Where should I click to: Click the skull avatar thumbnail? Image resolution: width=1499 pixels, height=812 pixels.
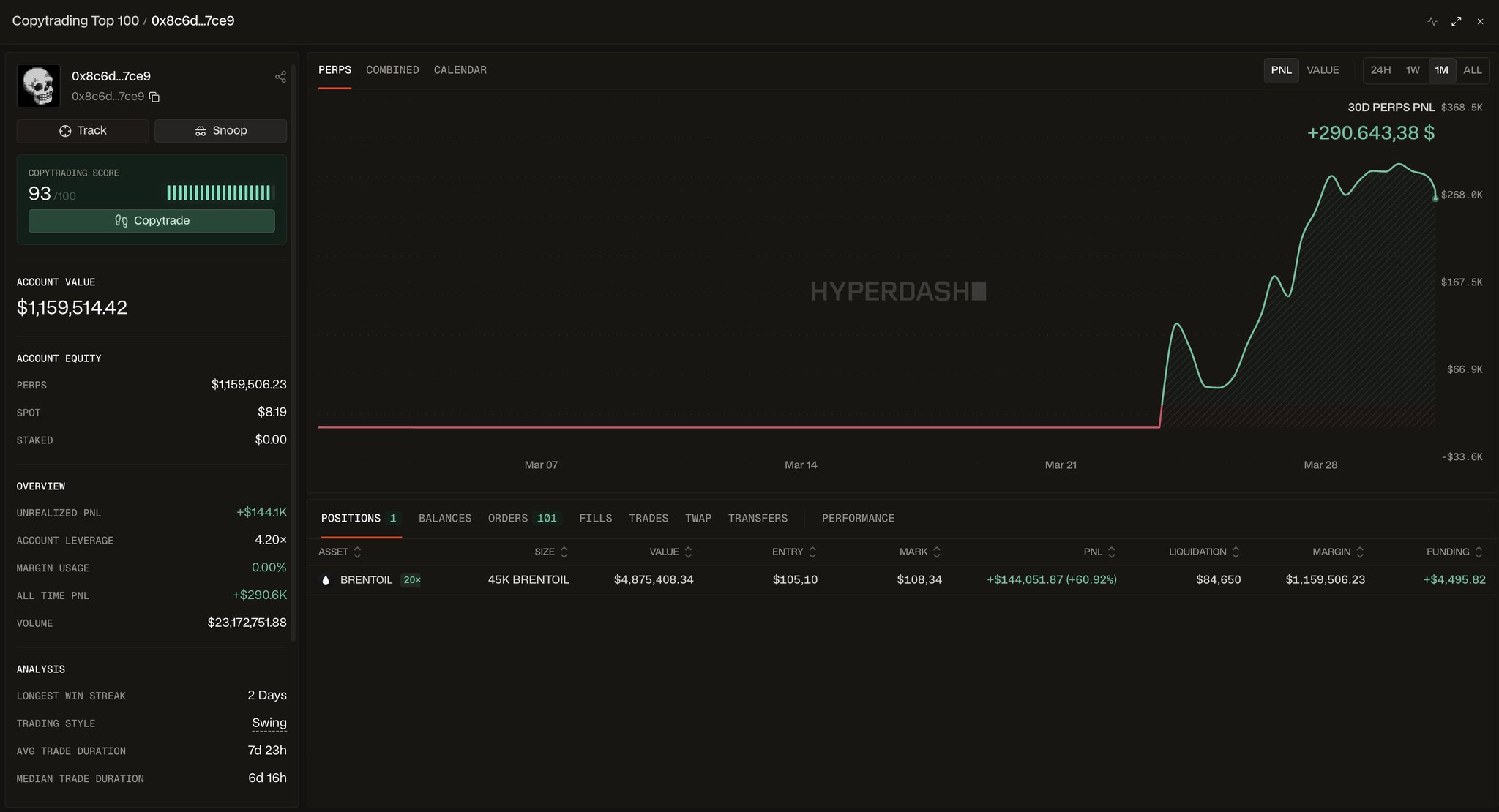39,86
